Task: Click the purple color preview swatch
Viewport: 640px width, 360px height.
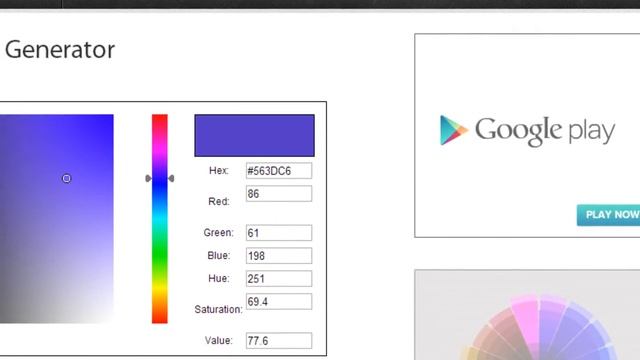Action: click(x=254, y=136)
